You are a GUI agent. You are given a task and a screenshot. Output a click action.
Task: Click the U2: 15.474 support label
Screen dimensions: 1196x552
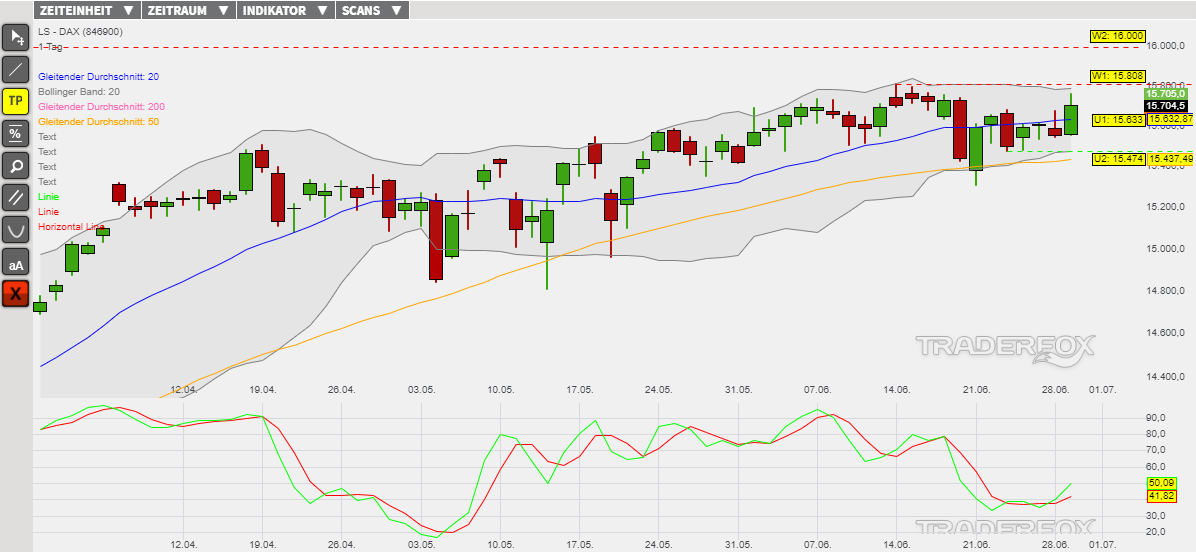pos(1117,159)
